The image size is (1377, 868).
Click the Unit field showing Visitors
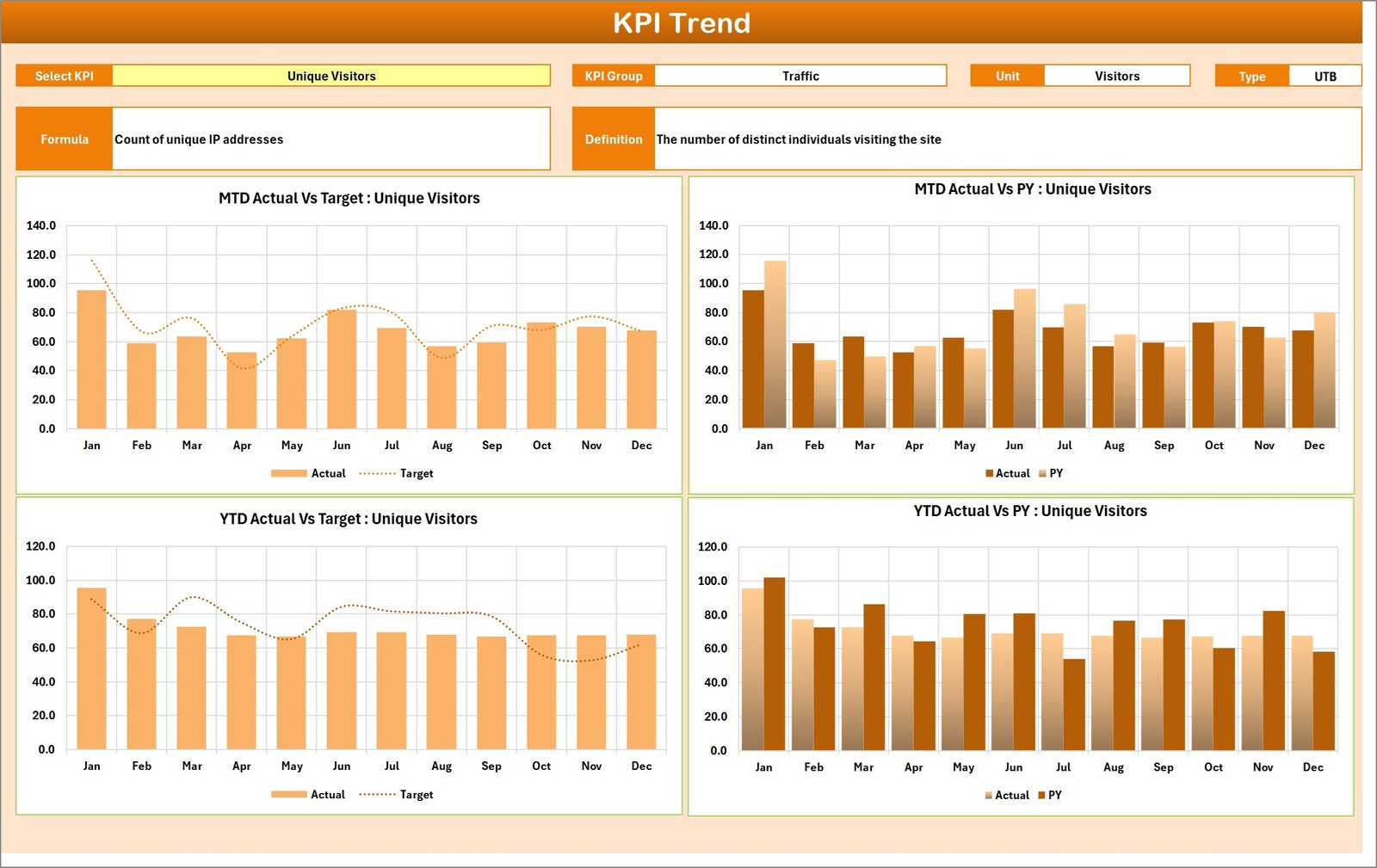point(1116,76)
